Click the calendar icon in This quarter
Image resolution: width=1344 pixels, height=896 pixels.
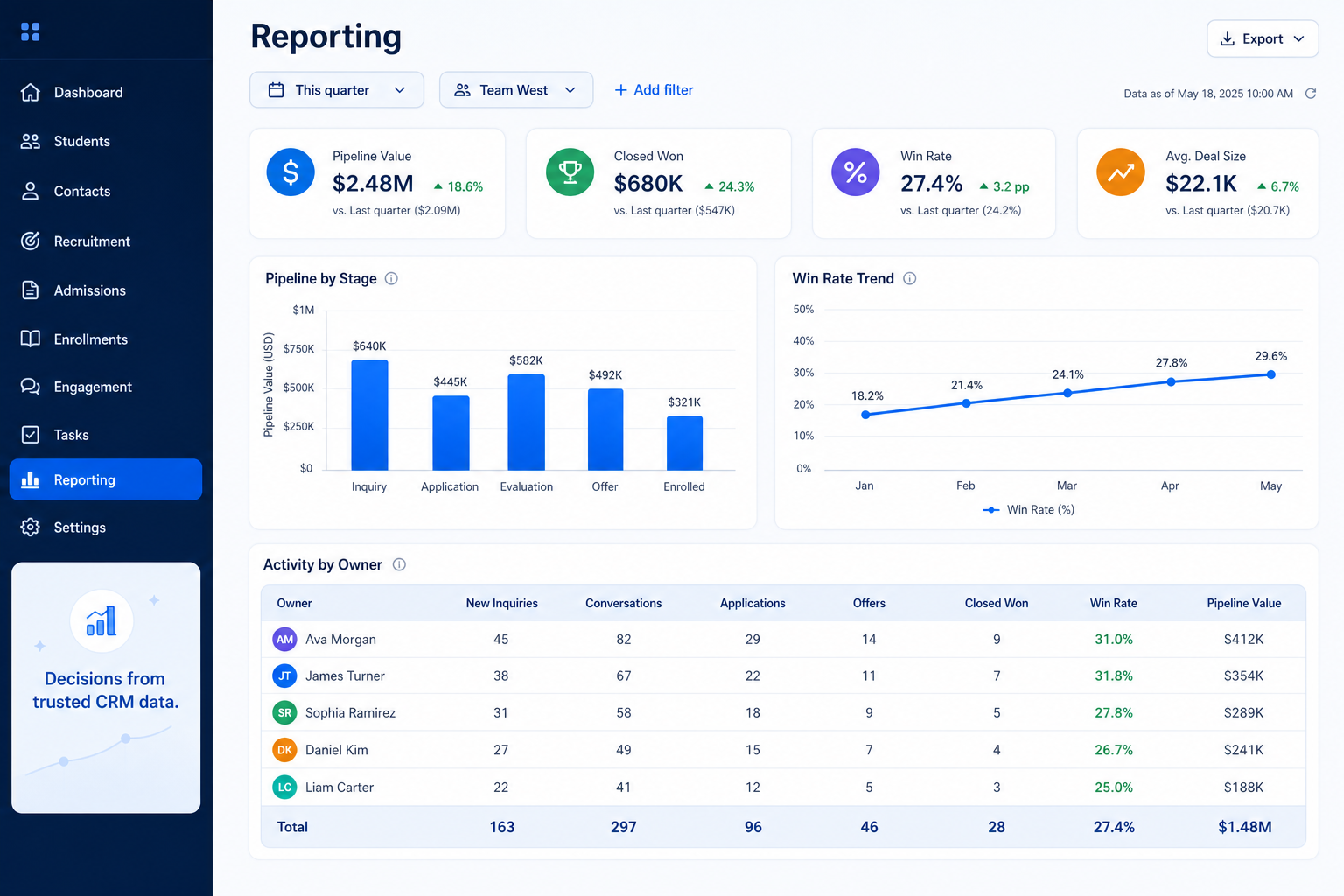(x=276, y=89)
